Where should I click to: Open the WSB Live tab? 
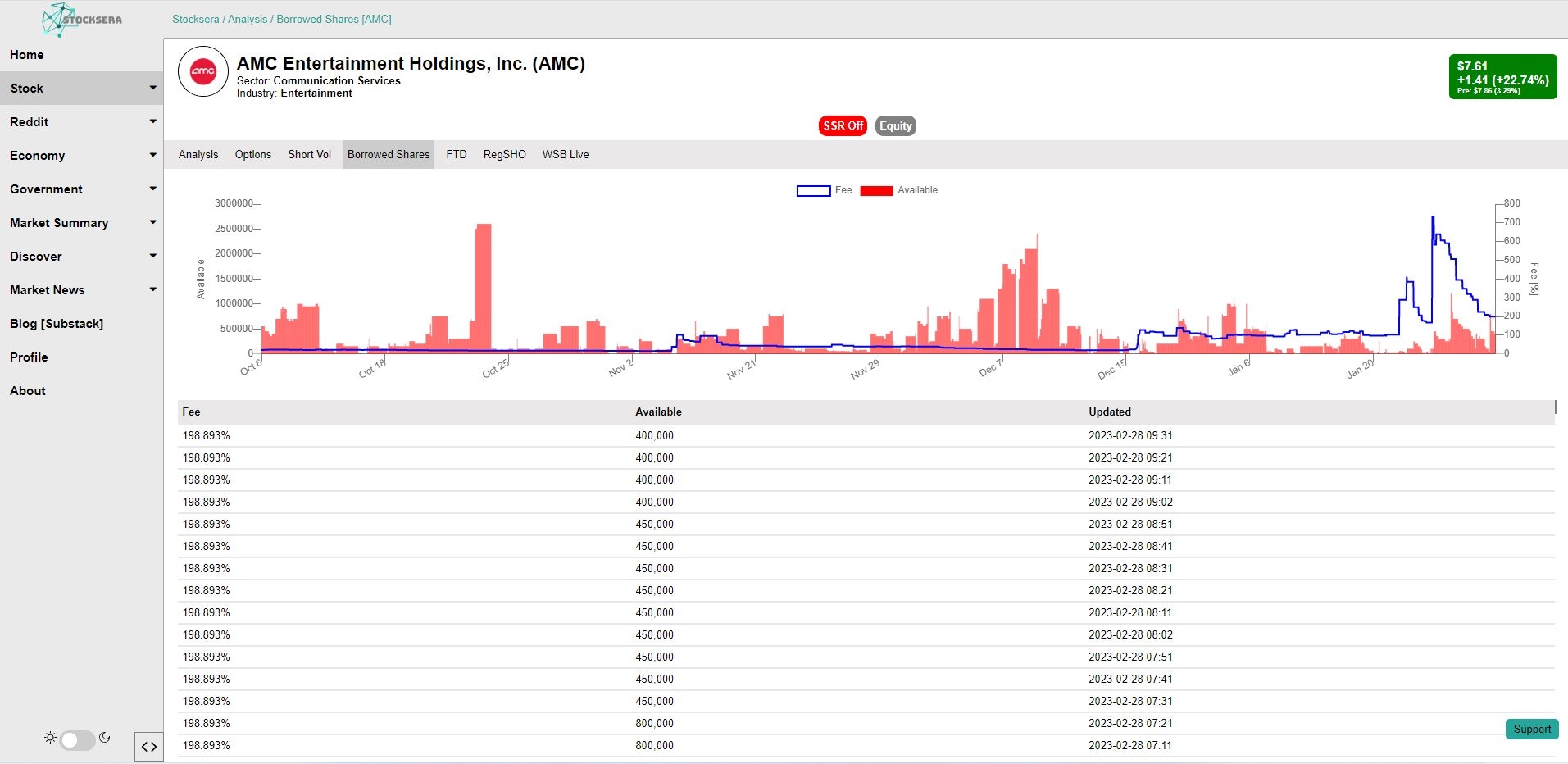click(x=566, y=154)
